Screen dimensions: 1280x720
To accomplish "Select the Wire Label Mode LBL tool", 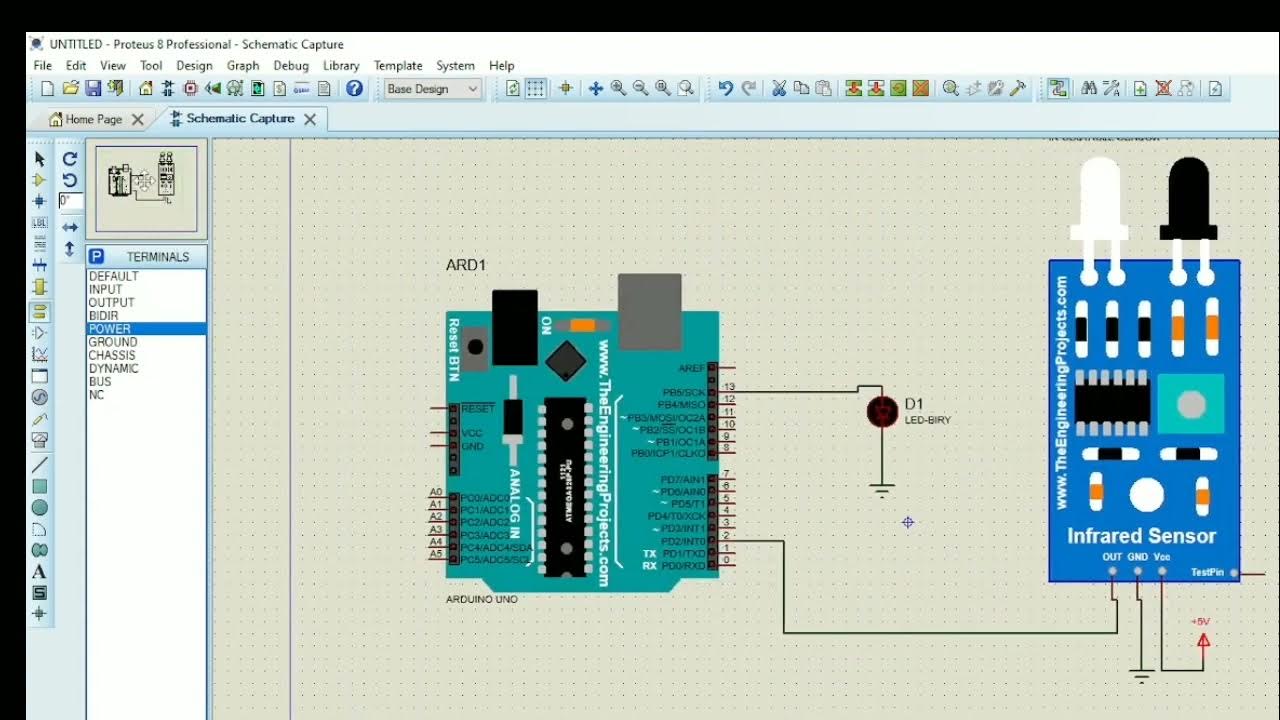I will click(x=40, y=222).
